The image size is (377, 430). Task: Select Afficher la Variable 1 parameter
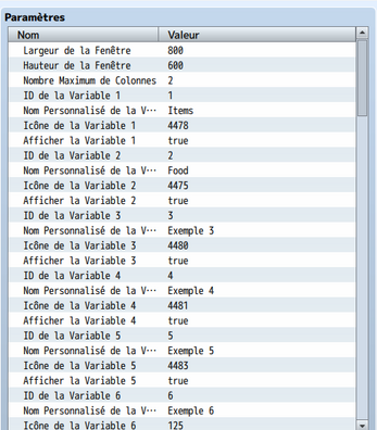[x=182, y=140]
